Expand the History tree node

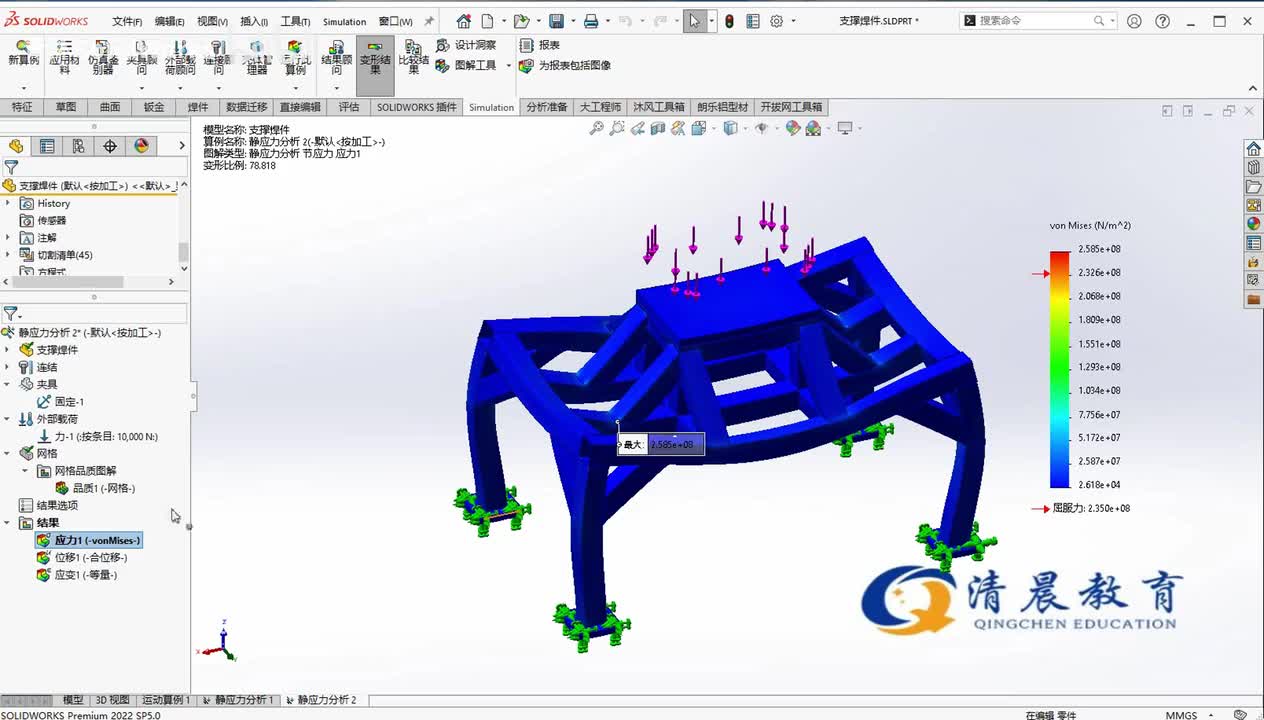[8, 203]
